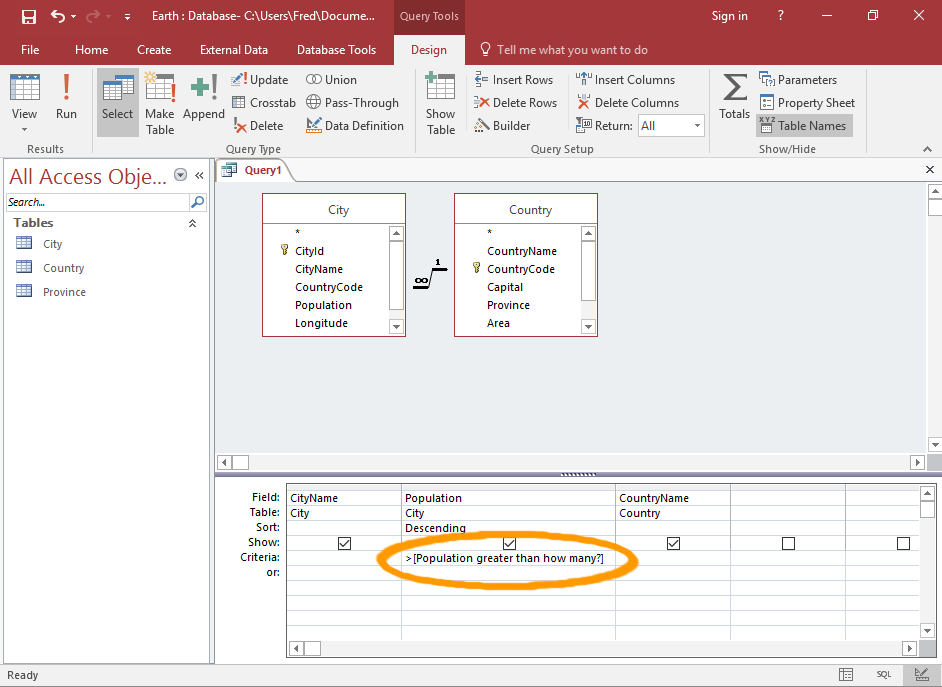Open the External Data ribbon tab
Viewport: 942px width, 687px height.
pos(234,50)
